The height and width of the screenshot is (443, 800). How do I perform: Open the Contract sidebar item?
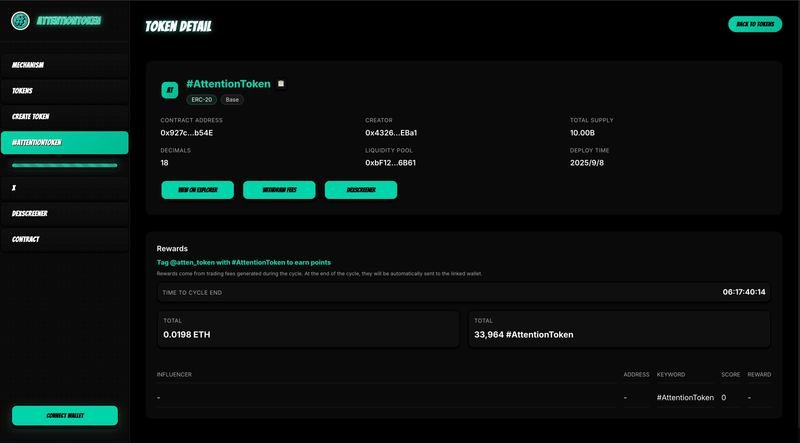point(64,239)
